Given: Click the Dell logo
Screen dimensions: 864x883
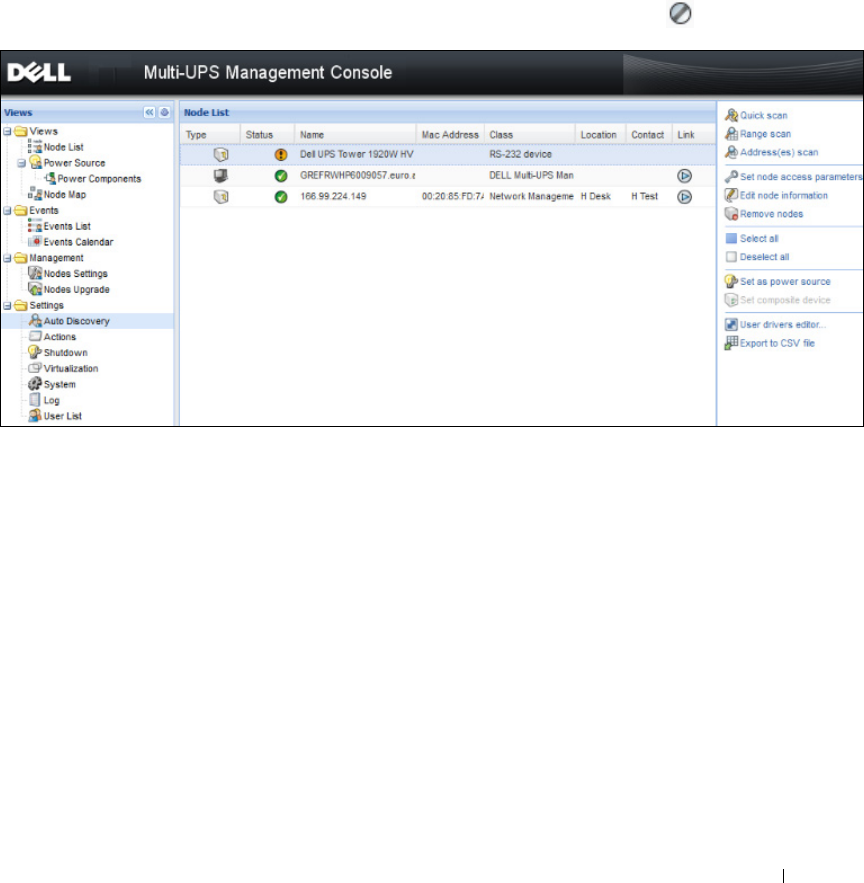Looking at the screenshot, I should (39, 73).
